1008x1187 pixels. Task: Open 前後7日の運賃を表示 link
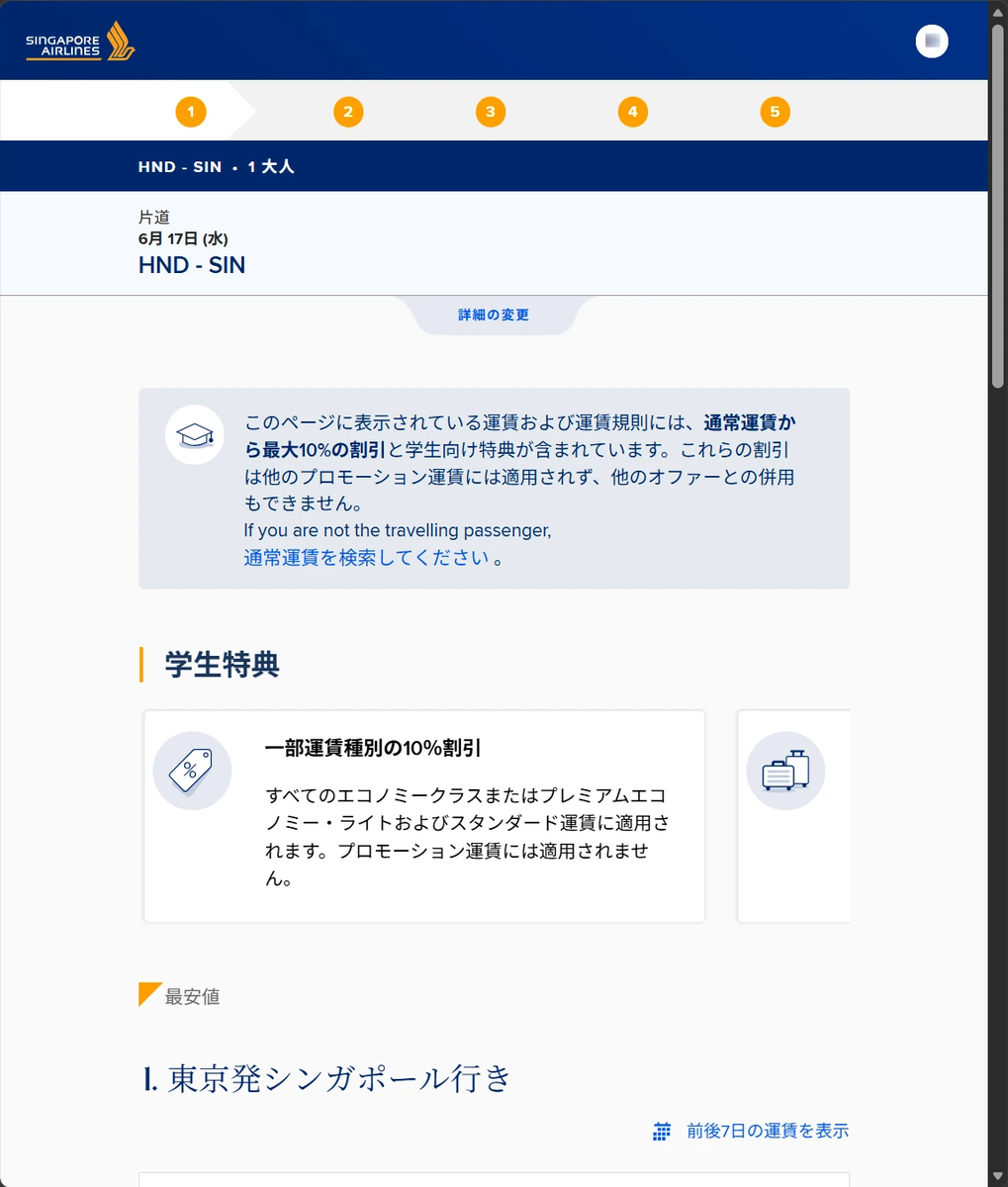coord(768,1131)
